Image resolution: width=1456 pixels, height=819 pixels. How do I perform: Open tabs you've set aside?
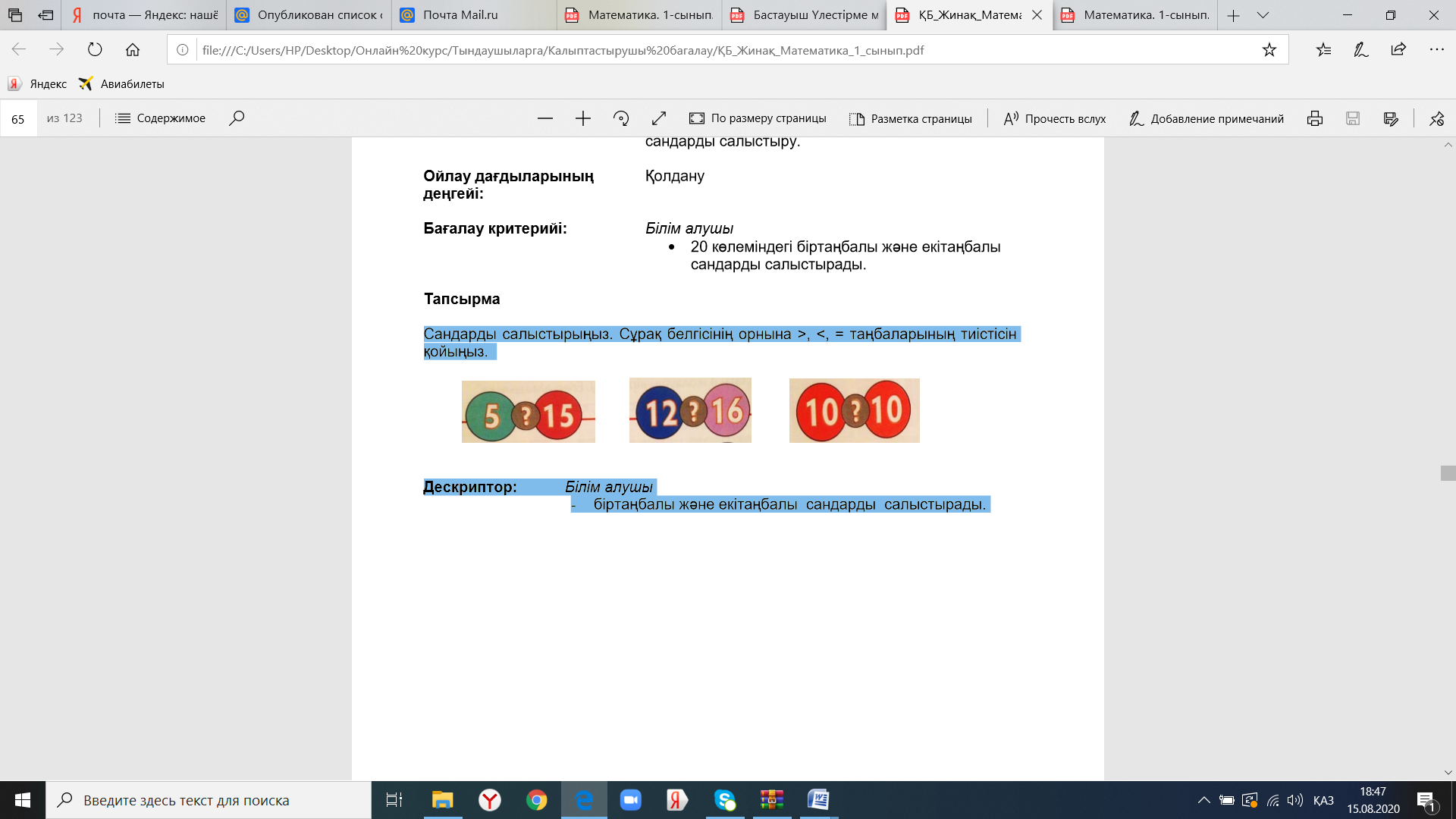15,15
